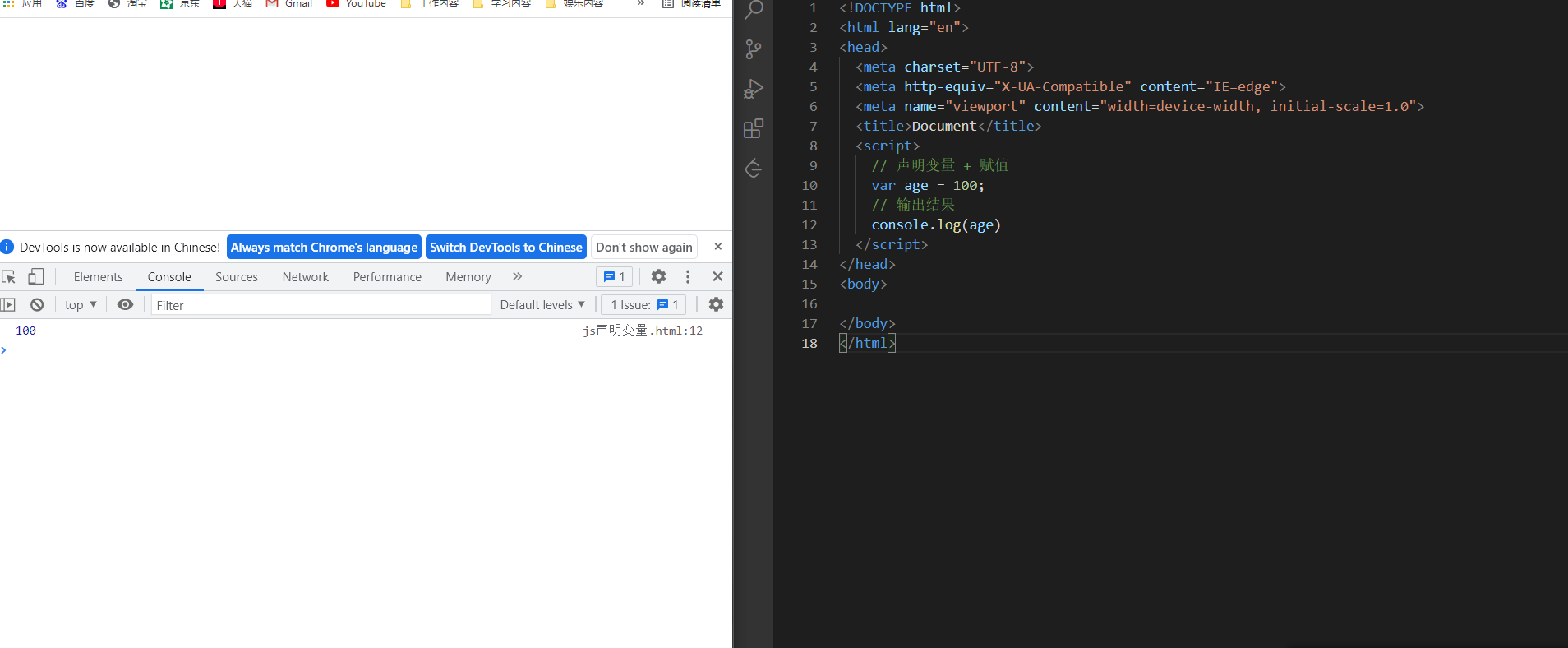This screenshot has width=1568, height=648.
Task: Click the bottom activity bar icon below Extensions
Action: coord(753,169)
